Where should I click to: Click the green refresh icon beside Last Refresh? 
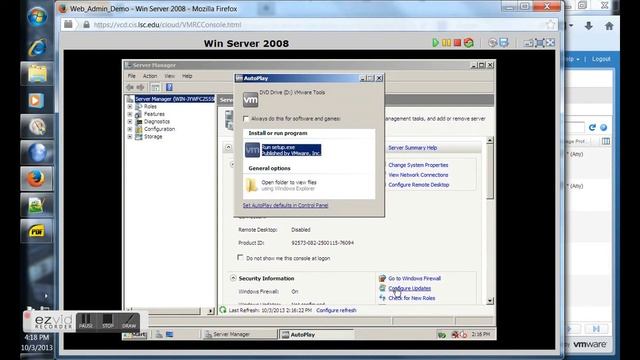(x=223, y=310)
